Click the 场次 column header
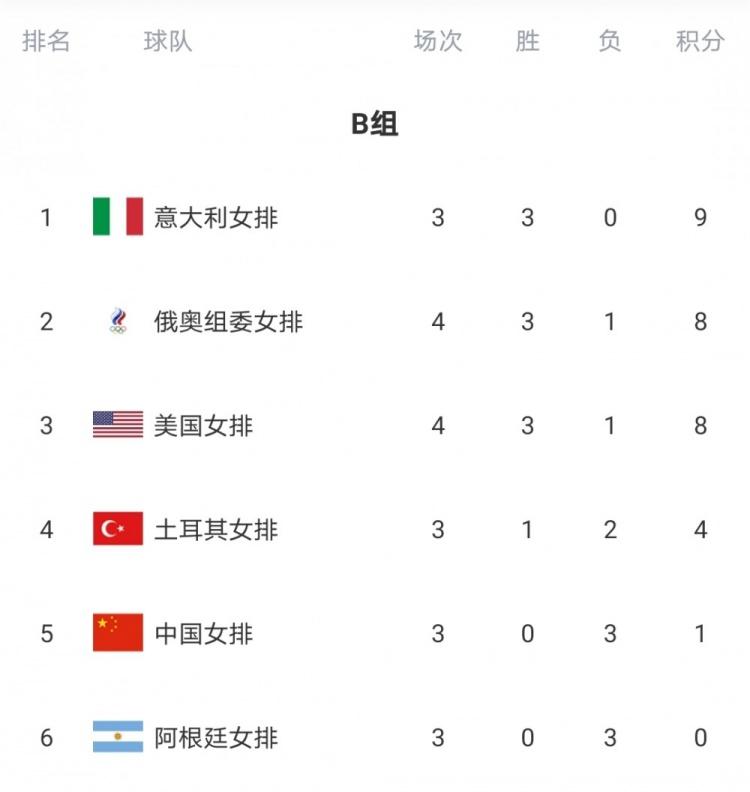The width and height of the screenshot is (750, 792). [438, 41]
